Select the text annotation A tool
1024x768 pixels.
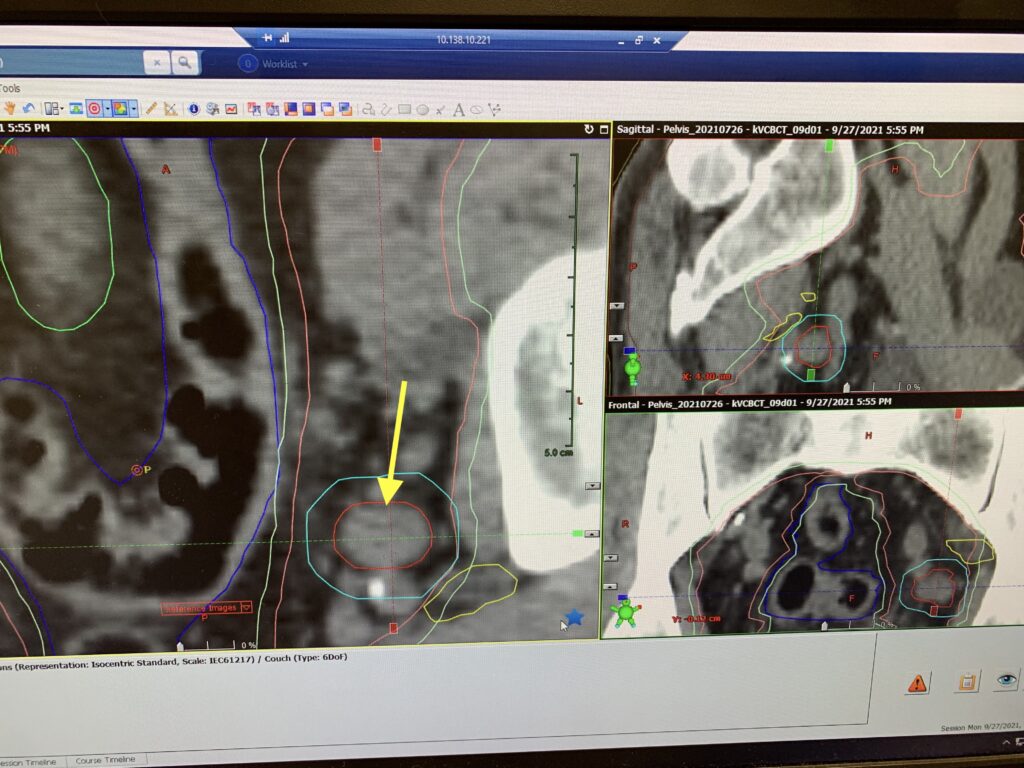[458, 110]
